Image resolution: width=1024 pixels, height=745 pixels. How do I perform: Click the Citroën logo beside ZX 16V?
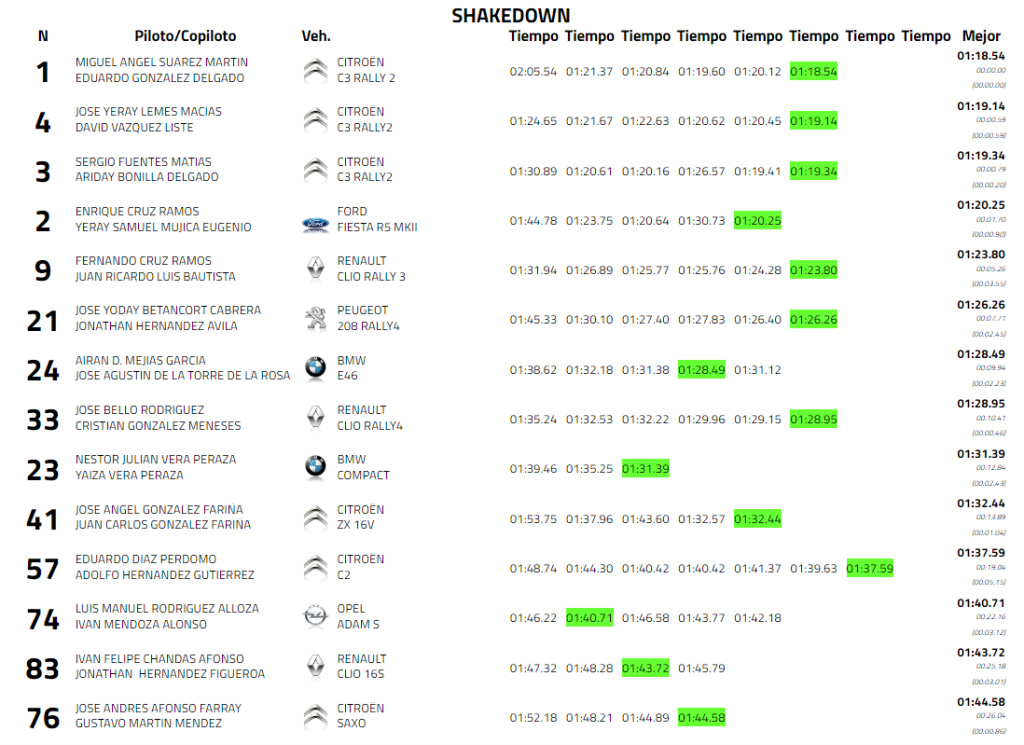pyautogui.click(x=315, y=517)
